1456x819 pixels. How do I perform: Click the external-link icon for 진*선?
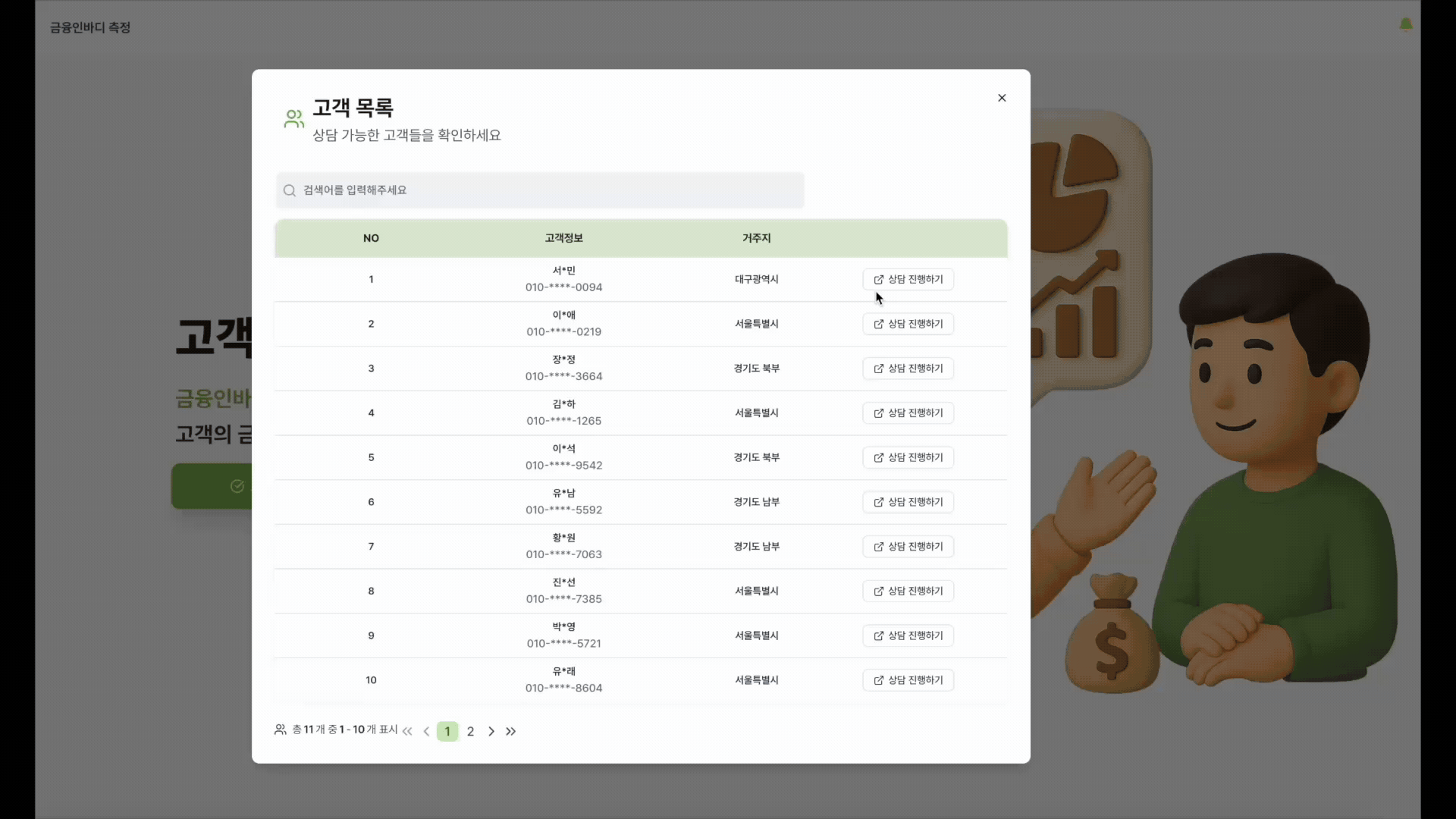click(878, 591)
